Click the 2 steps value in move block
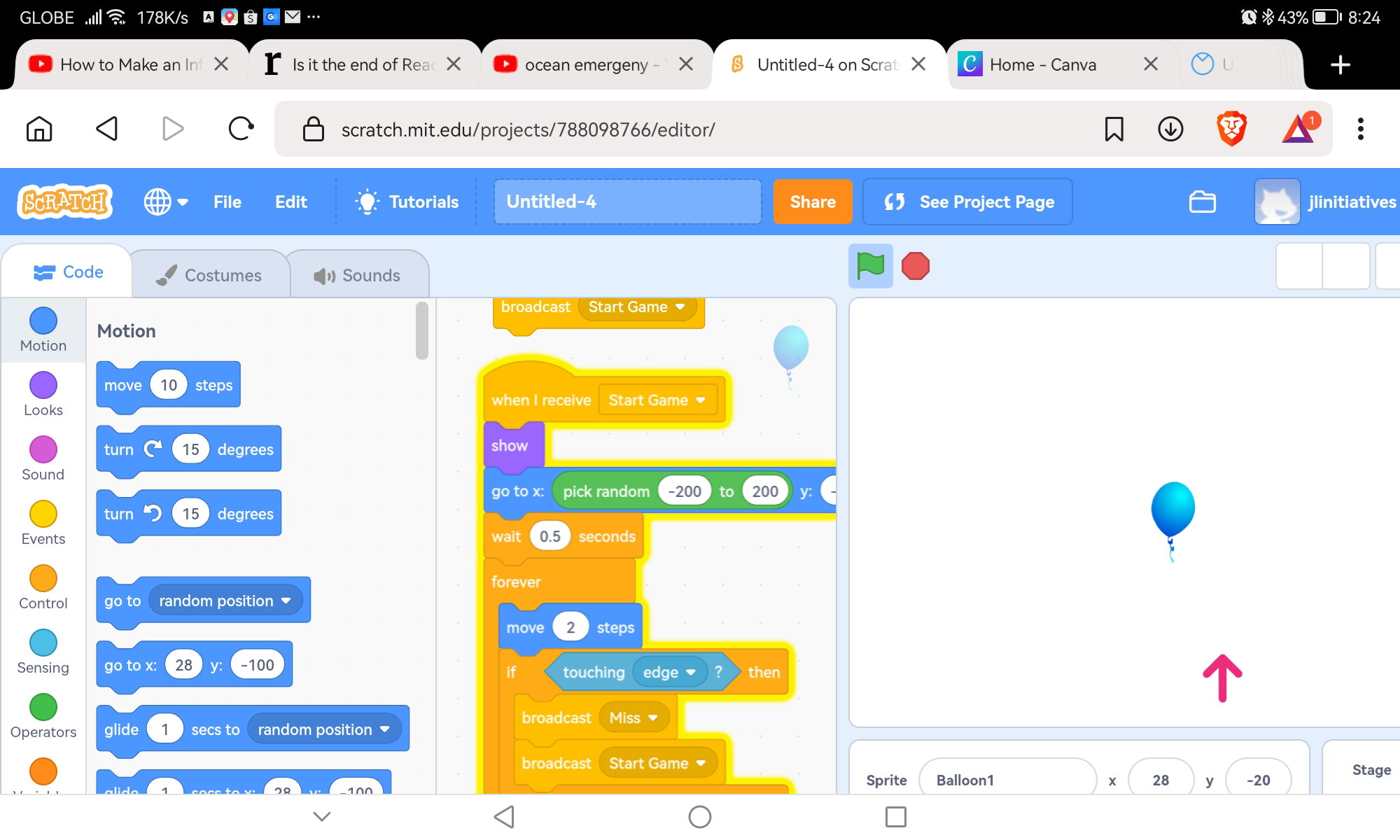This screenshot has height=840, width=1400. (x=570, y=628)
